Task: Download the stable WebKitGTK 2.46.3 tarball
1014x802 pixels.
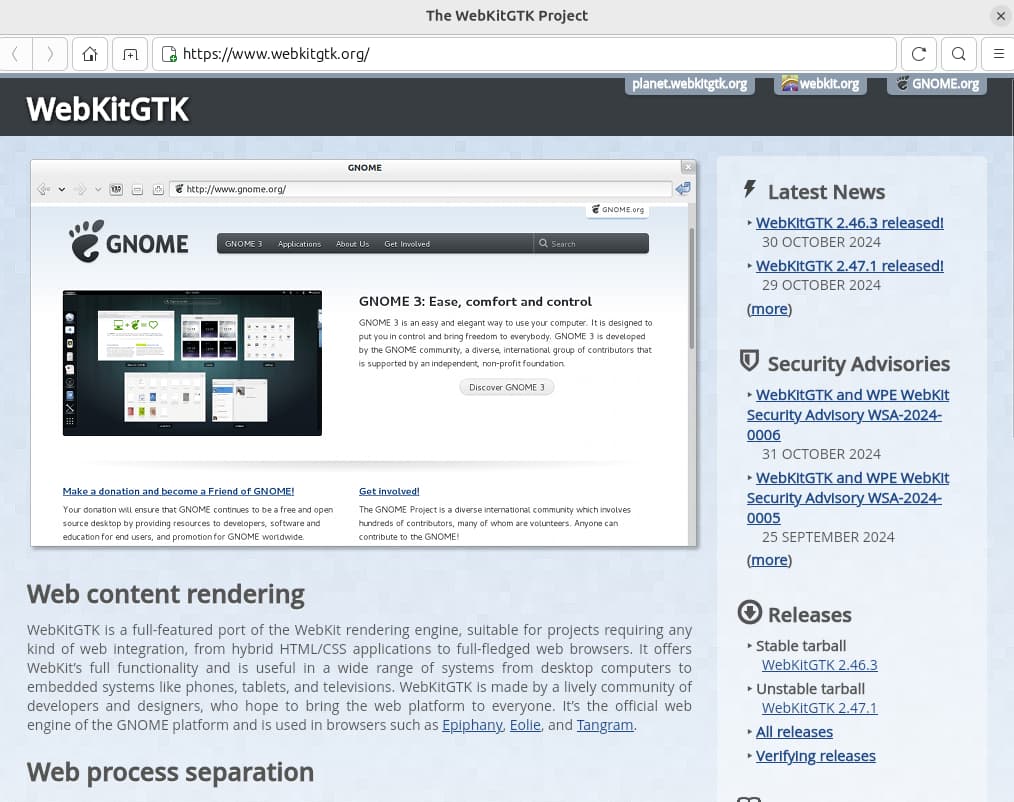Action: coord(819,665)
